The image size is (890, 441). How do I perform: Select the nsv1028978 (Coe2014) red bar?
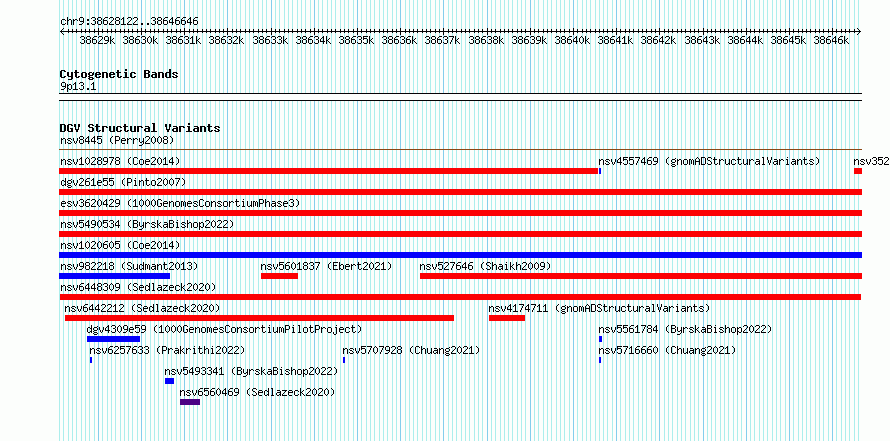[x=329, y=171]
